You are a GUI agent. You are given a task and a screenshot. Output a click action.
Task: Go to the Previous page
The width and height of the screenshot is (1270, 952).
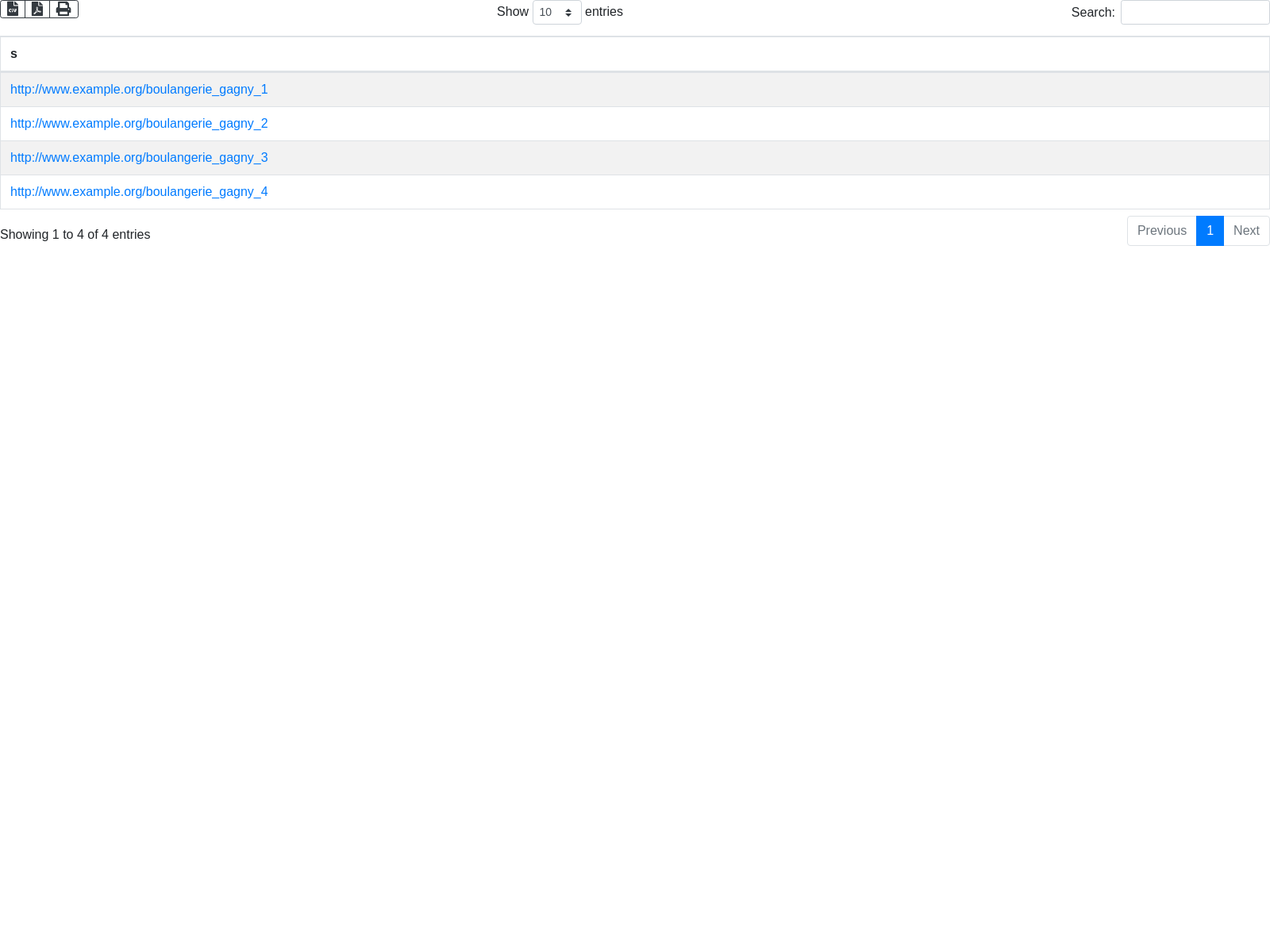(1161, 231)
